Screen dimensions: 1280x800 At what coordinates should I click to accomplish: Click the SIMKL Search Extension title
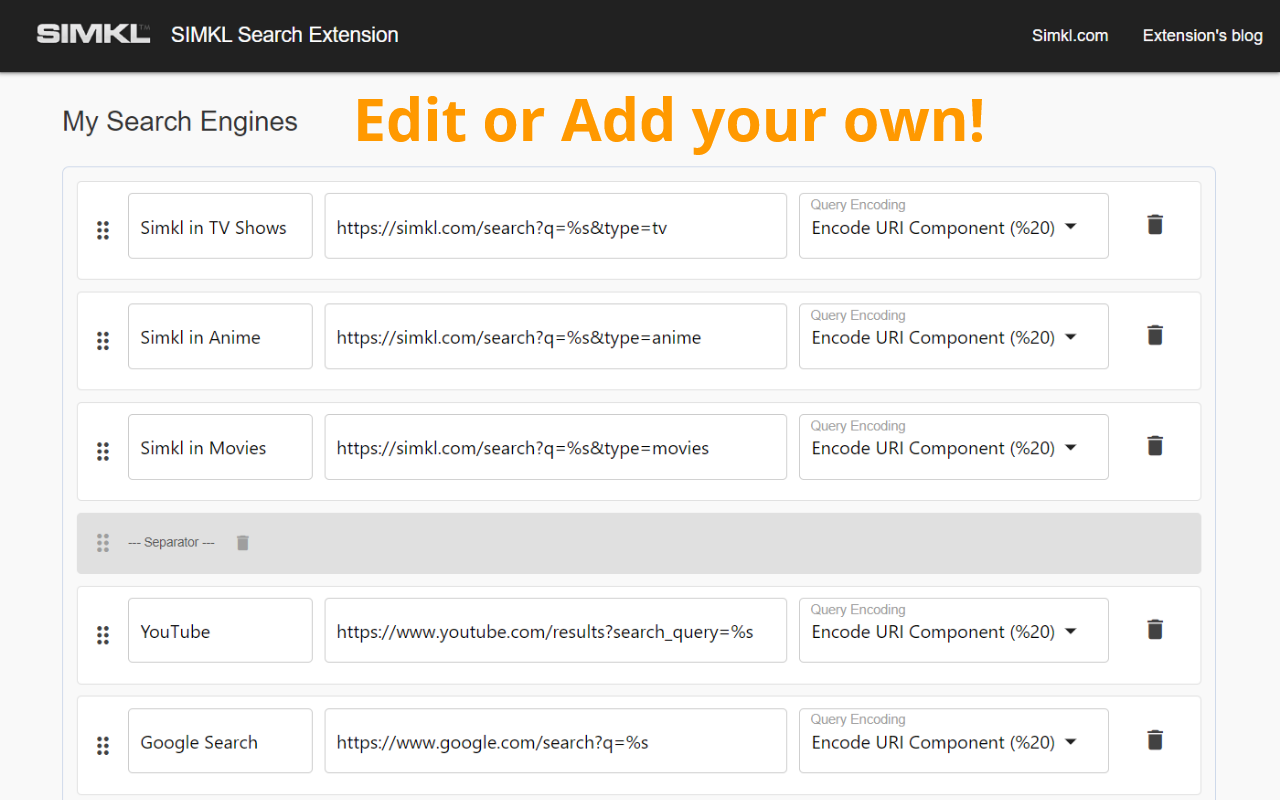pos(284,34)
